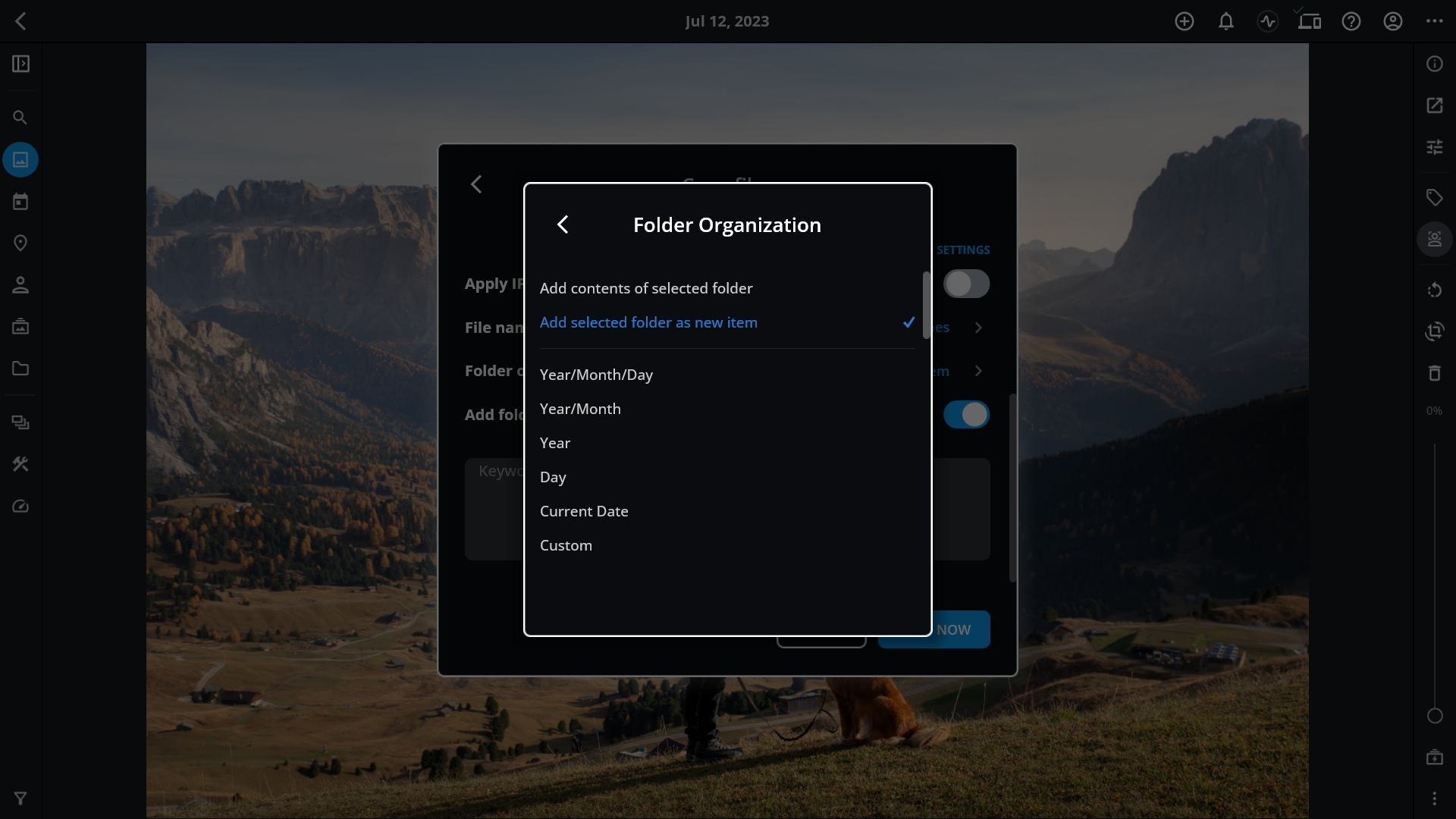Select Add contents of selected folder
Image resolution: width=1456 pixels, height=819 pixels.
point(646,288)
